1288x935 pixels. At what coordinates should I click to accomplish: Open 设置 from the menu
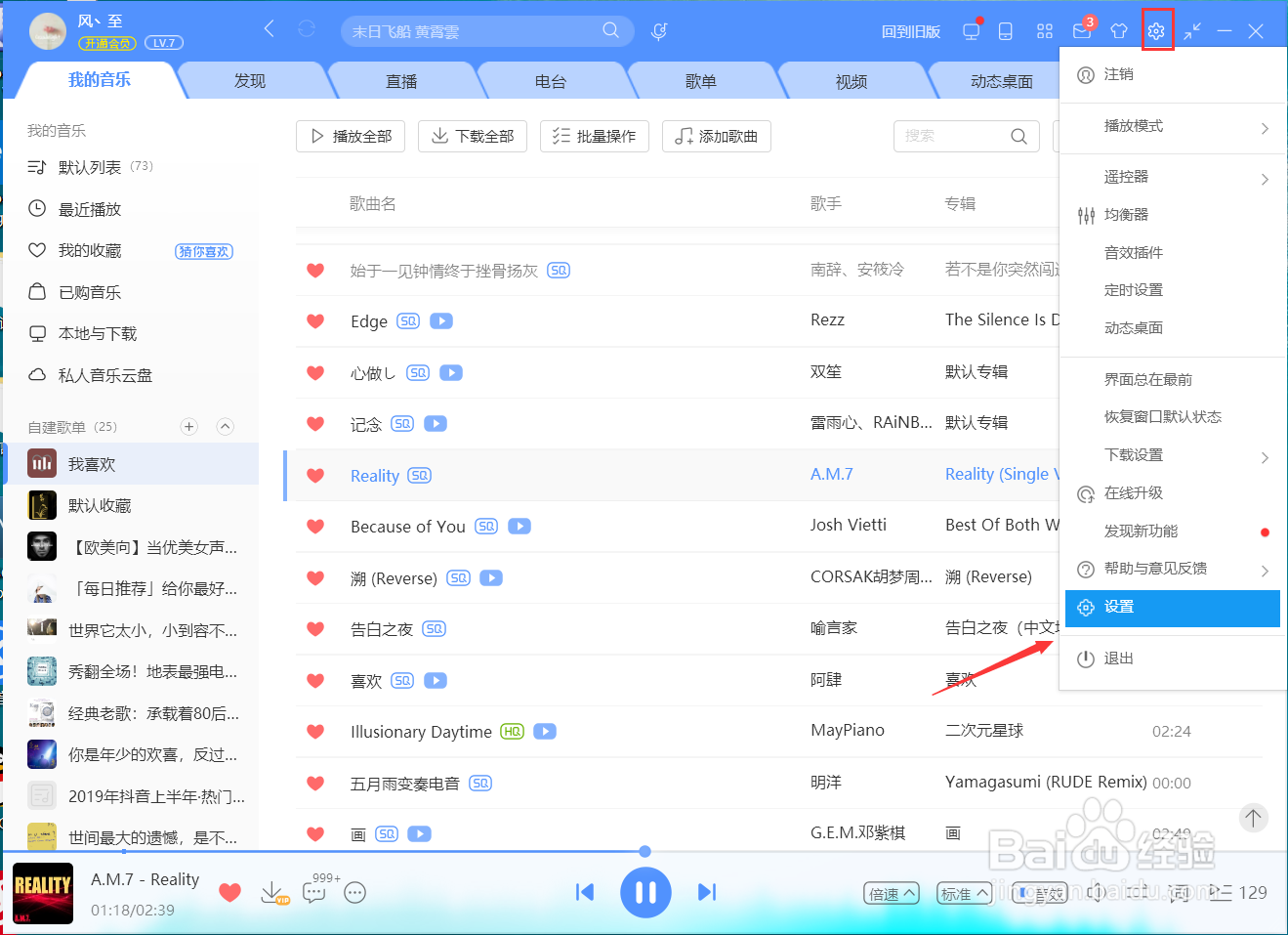coord(1172,608)
